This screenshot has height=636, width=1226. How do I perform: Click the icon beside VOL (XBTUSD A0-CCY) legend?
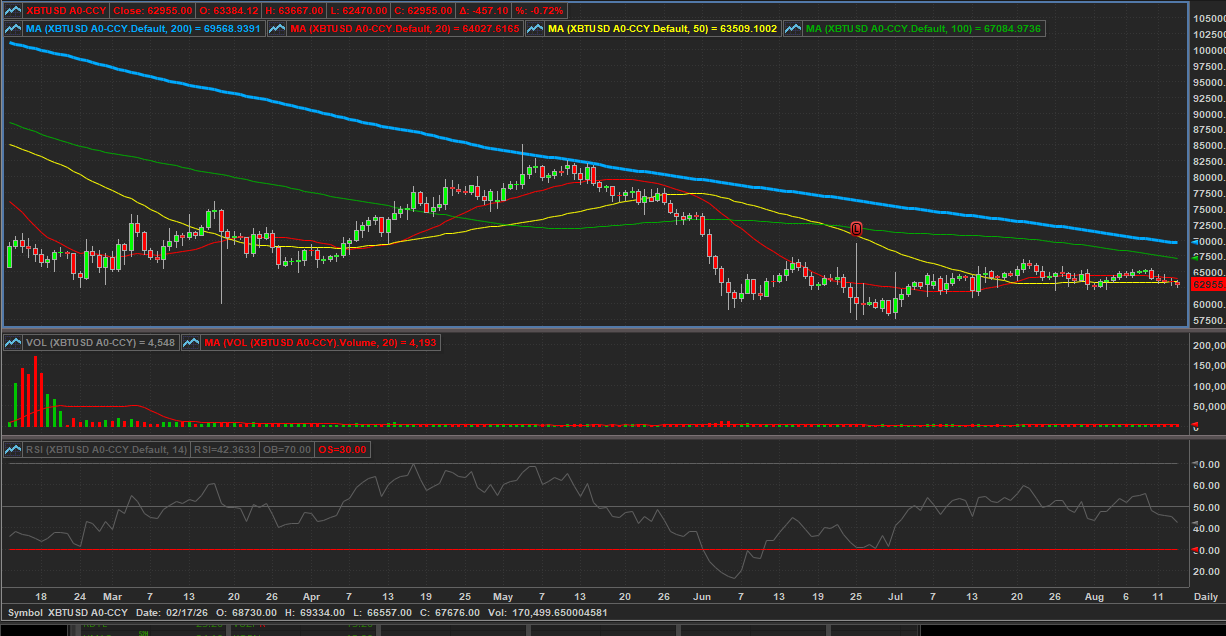point(14,343)
